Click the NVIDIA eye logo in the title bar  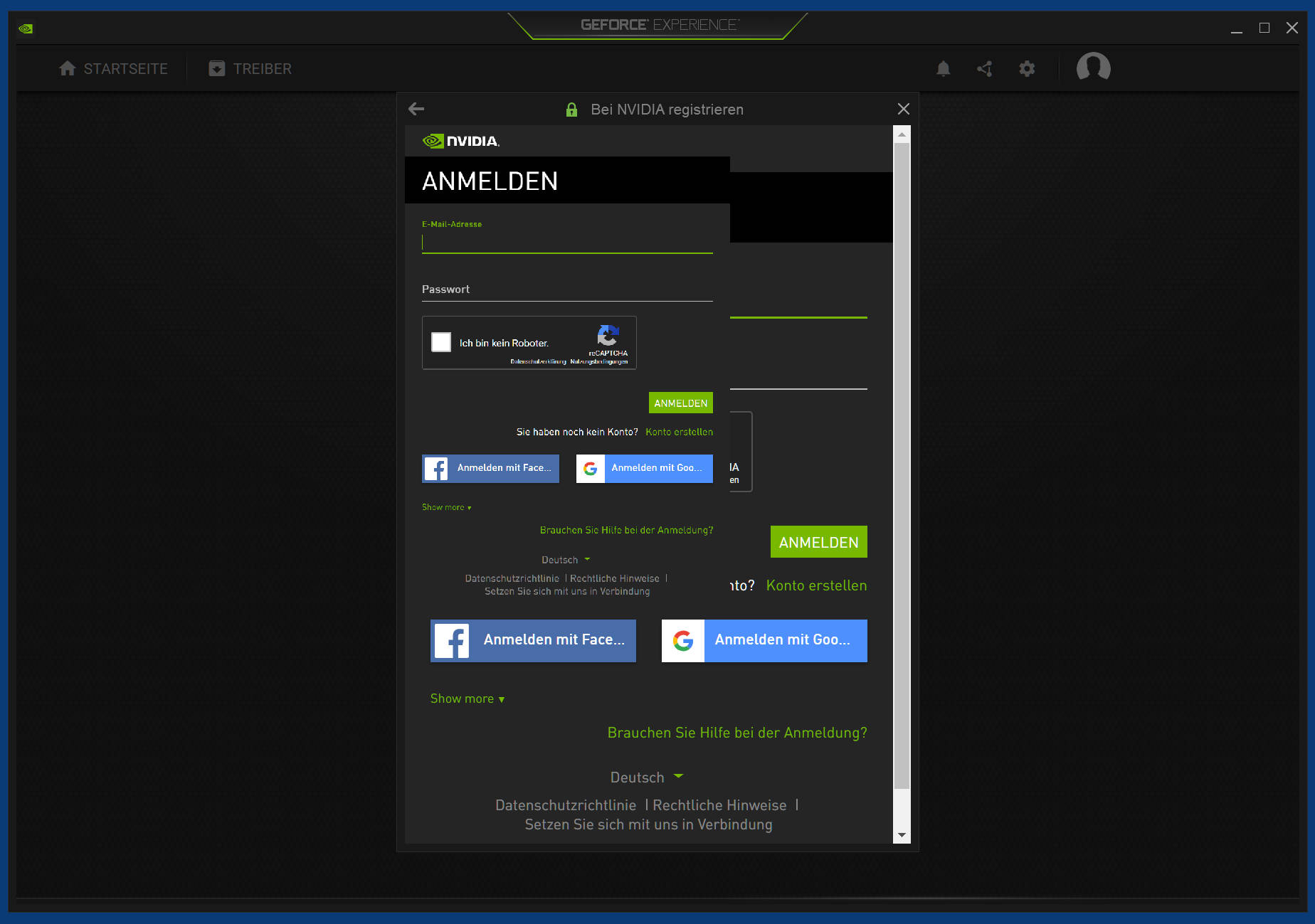coord(26,29)
